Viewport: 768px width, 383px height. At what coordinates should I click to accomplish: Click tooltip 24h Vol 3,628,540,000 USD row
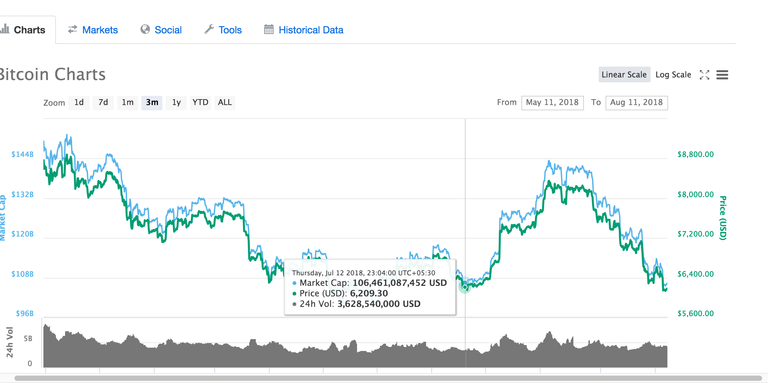pyautogui.click(x=356, y=304)
